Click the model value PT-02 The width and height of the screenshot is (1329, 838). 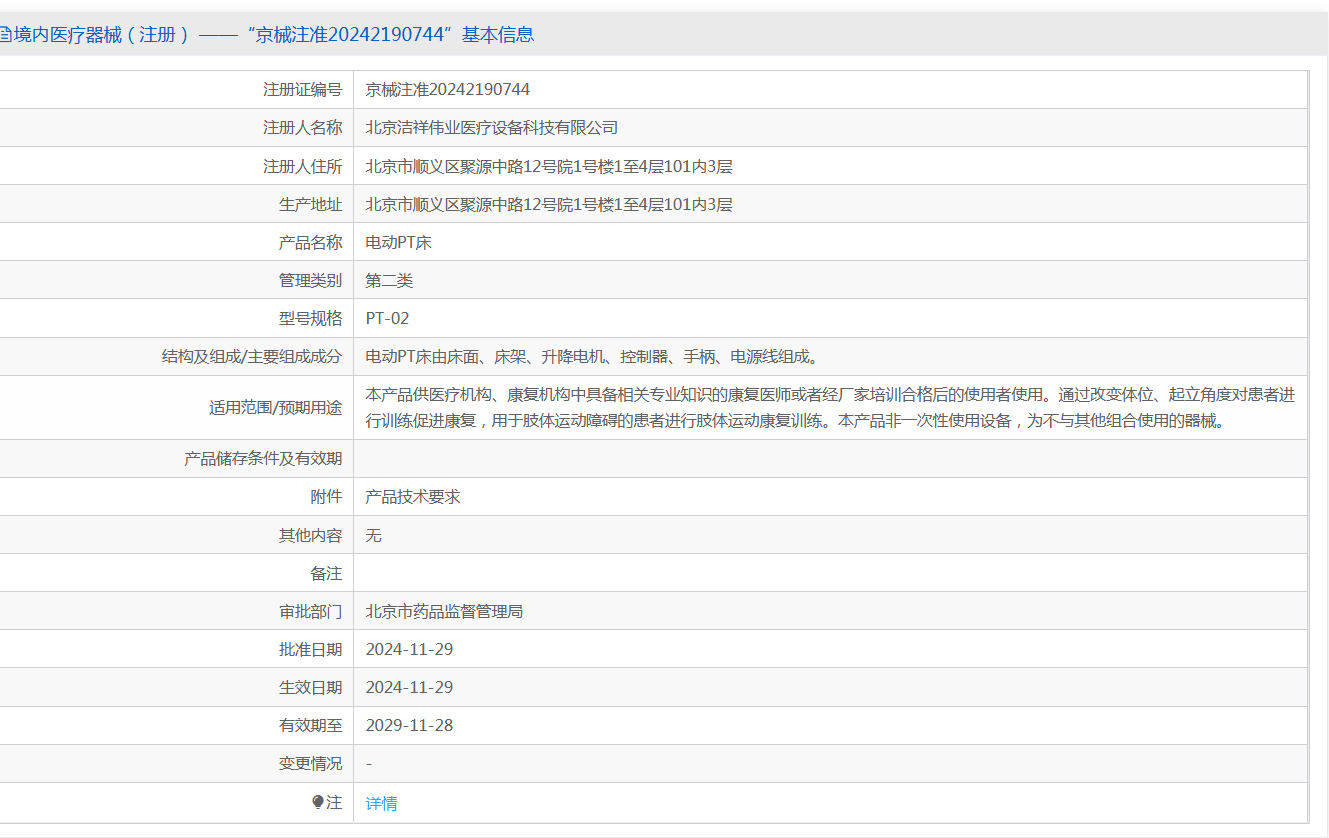click(x=388, y=318)
